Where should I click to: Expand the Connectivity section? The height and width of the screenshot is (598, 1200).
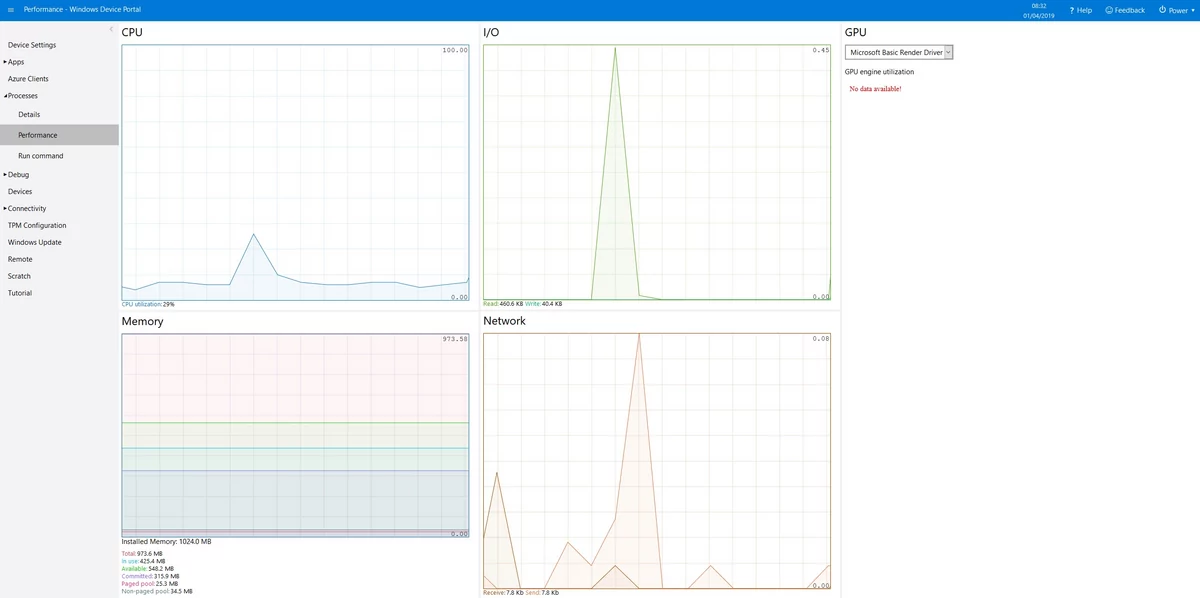25,209
